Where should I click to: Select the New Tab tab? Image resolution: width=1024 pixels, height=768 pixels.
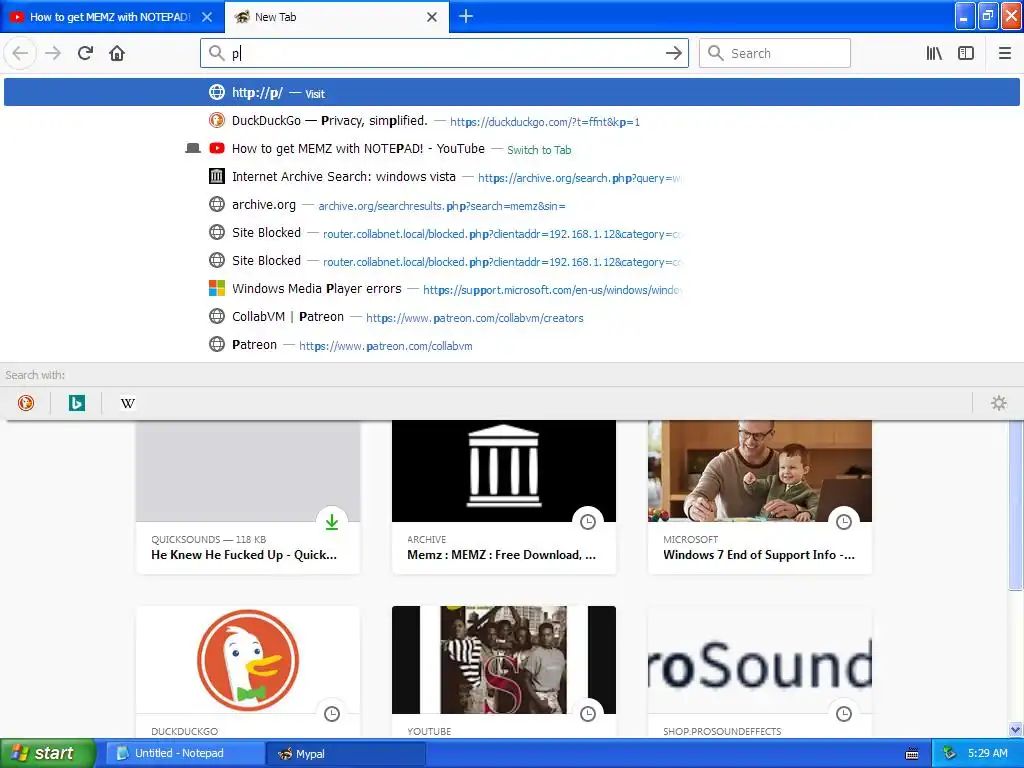[x=337, y=17]
